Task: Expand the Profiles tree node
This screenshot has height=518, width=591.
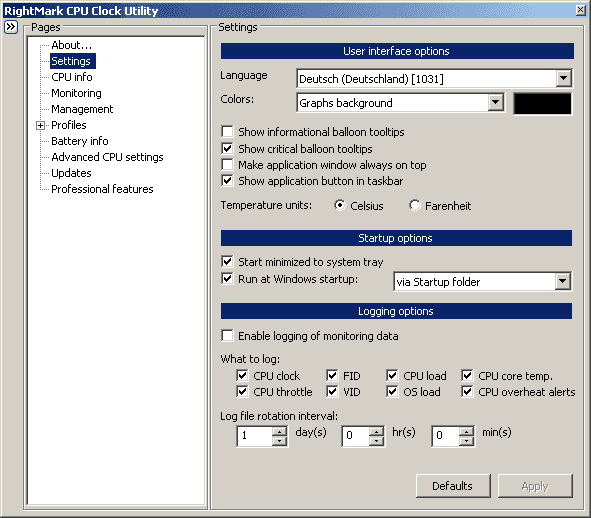Action: coord(40,125)
